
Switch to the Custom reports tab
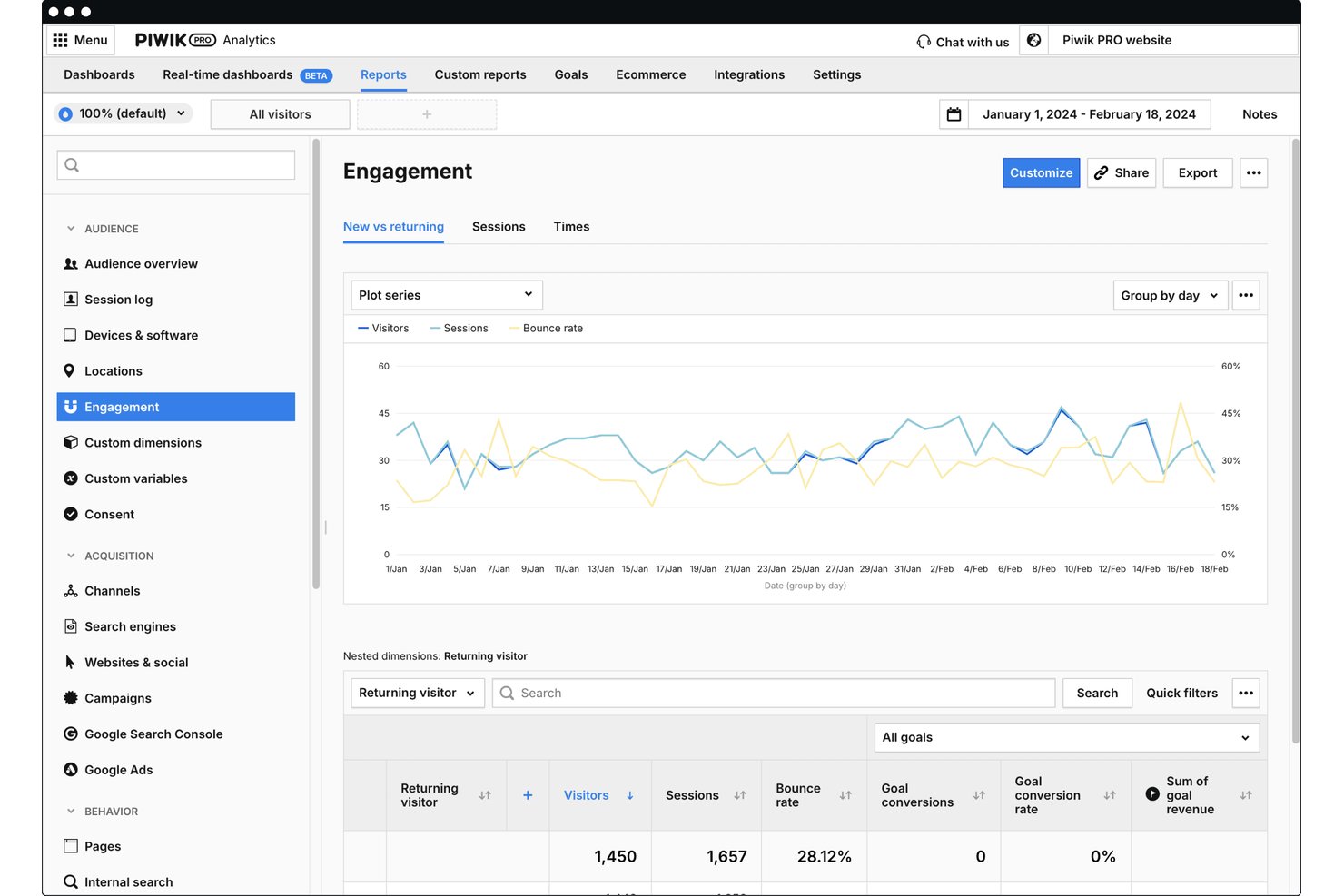click(480, 74)
